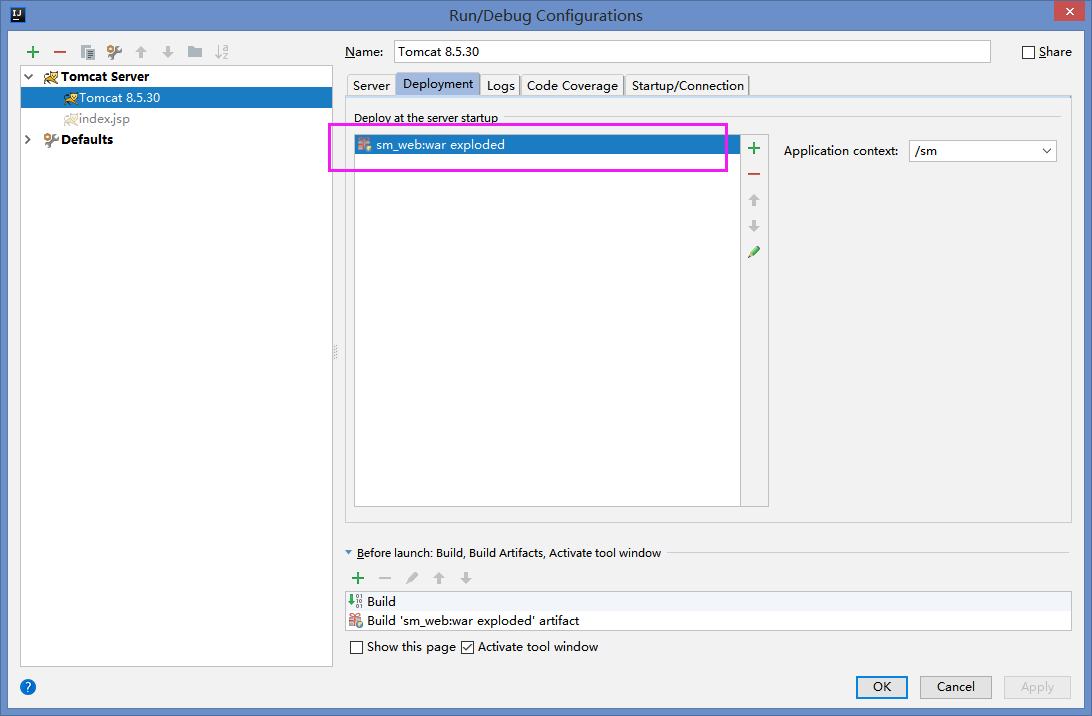Viewport: 1092px width, 716px height.
Task: Add new configuration with green plus
Action: [33, 52]
